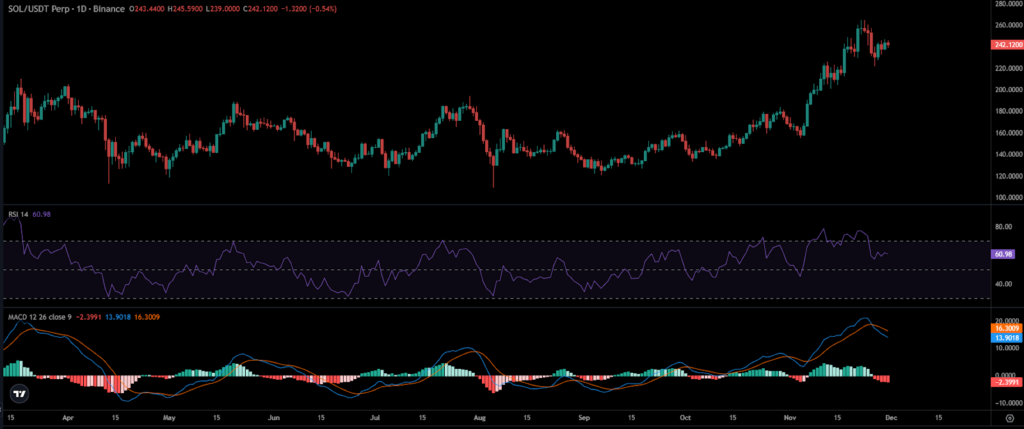Click the blue MACD line tag 13.9018

(1006, 338)
